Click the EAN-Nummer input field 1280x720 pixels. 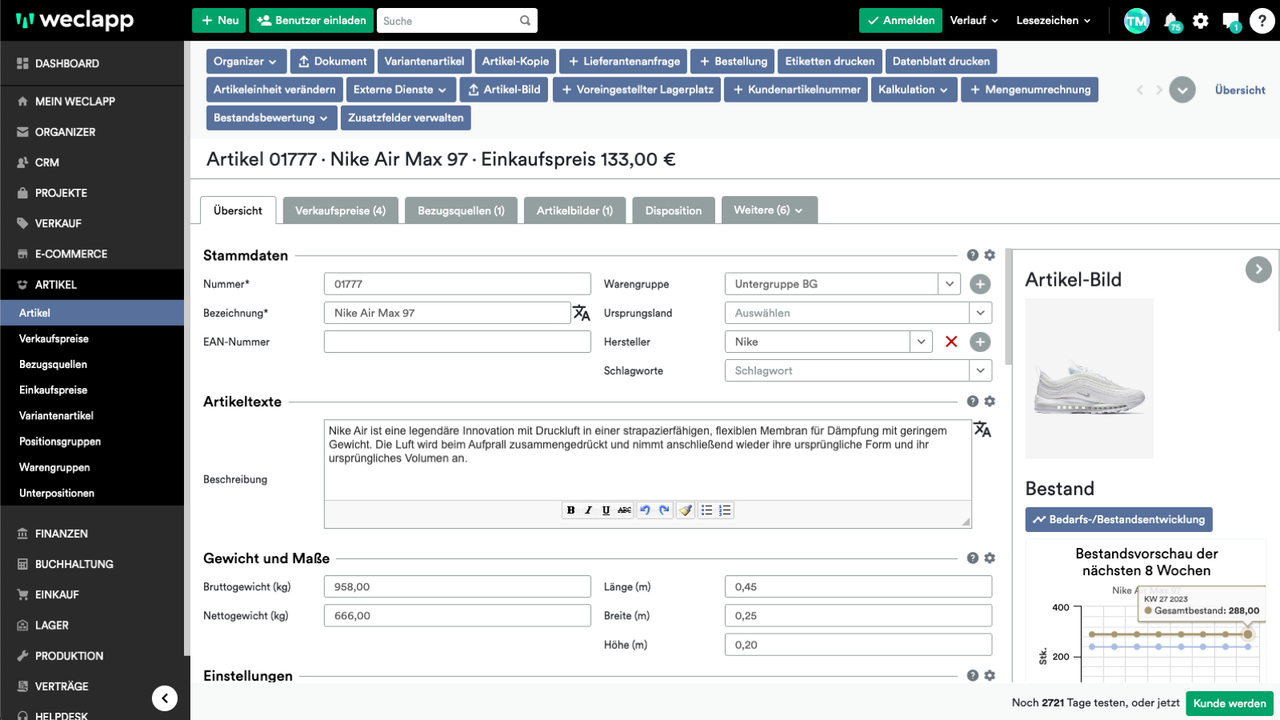point(457,342)
